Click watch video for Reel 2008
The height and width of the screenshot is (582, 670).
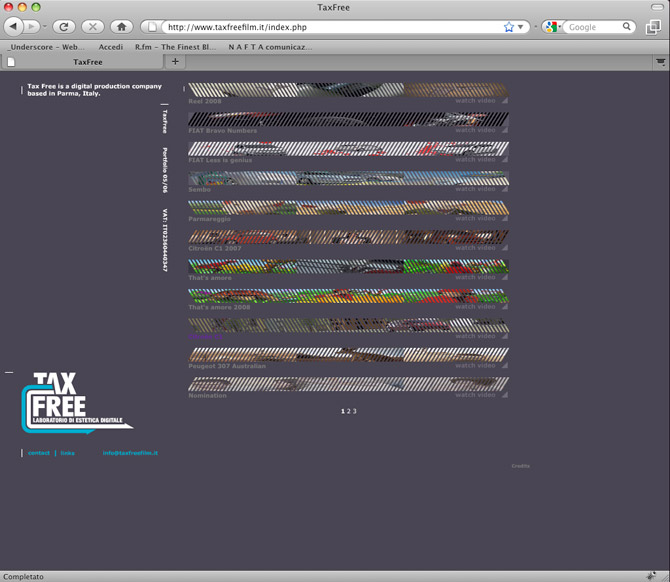[475, 101]
